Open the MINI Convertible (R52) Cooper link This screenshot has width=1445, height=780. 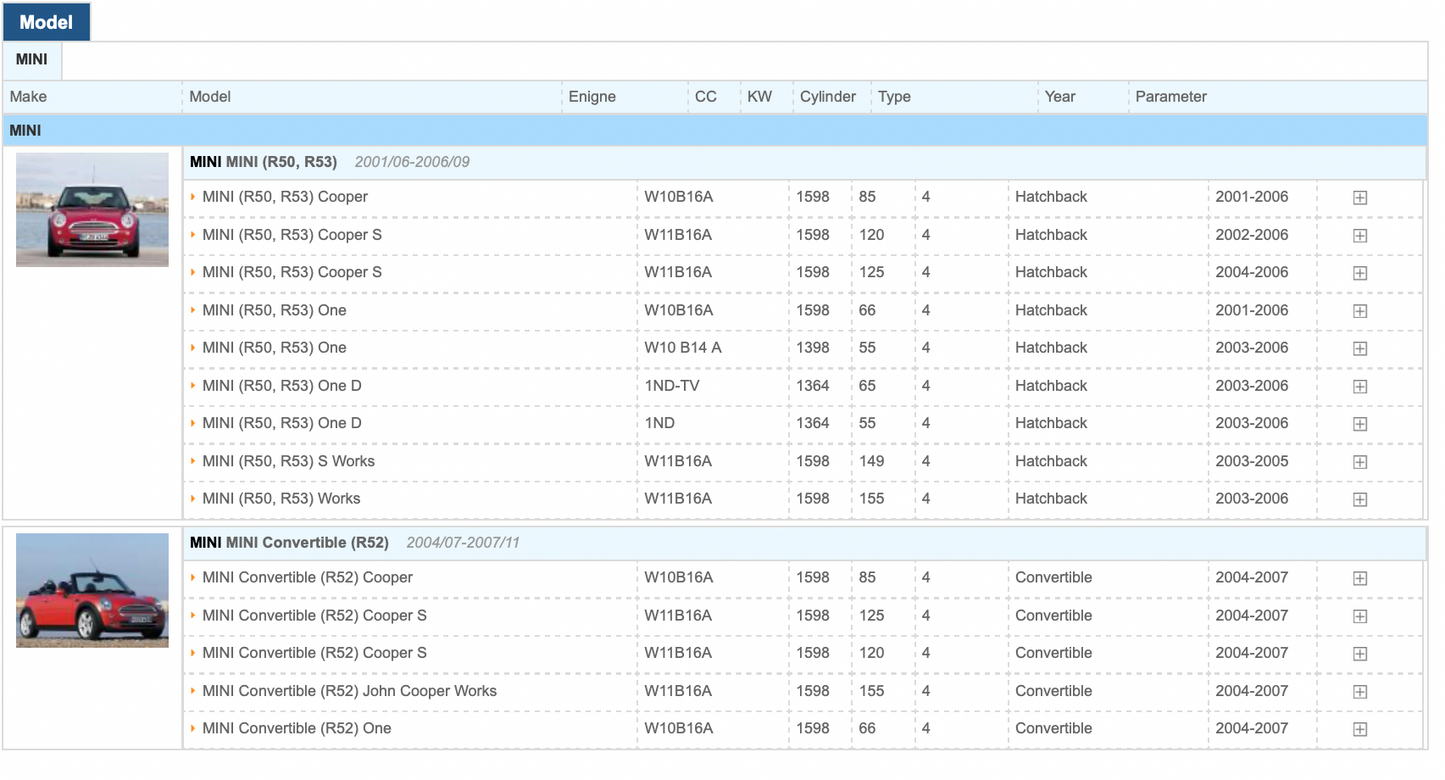point(307,577)
